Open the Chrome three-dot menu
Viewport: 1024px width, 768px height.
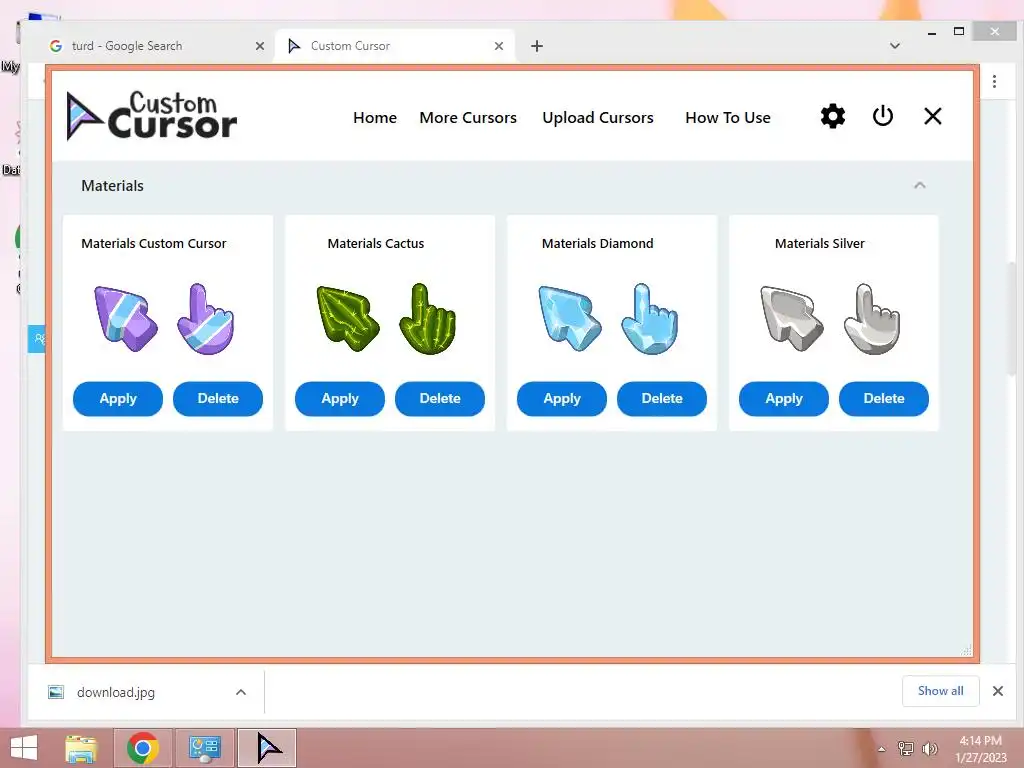[994, 82]
